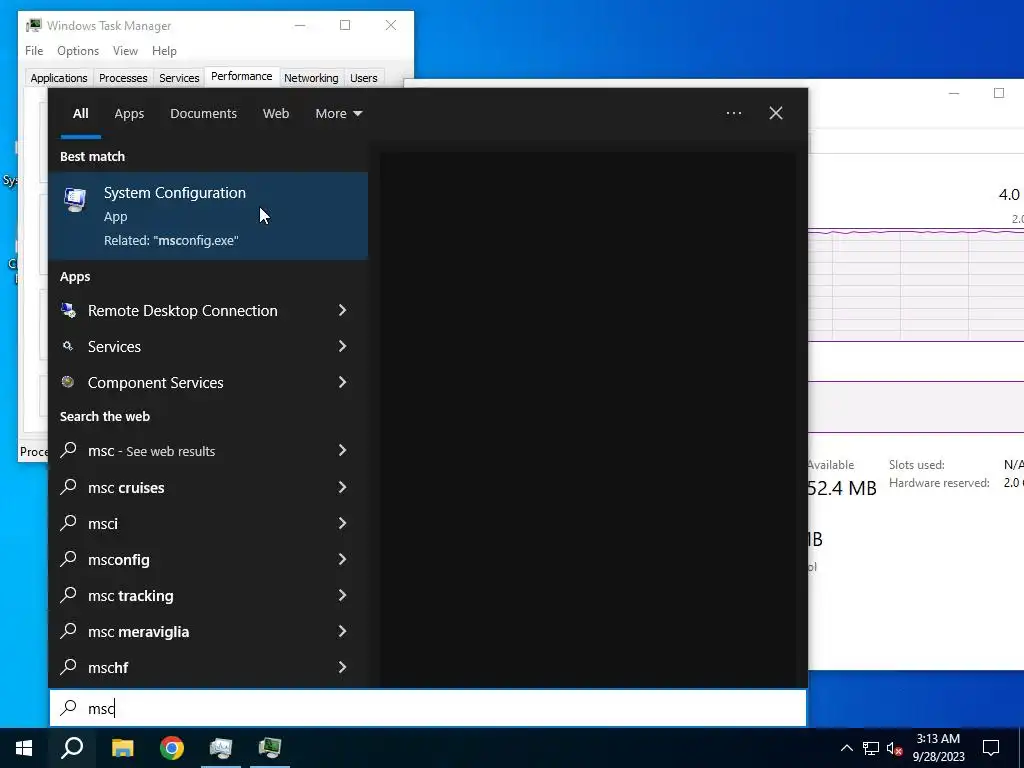Click the msc search input field
1024x768 pixels.
[x=428, y=708]
